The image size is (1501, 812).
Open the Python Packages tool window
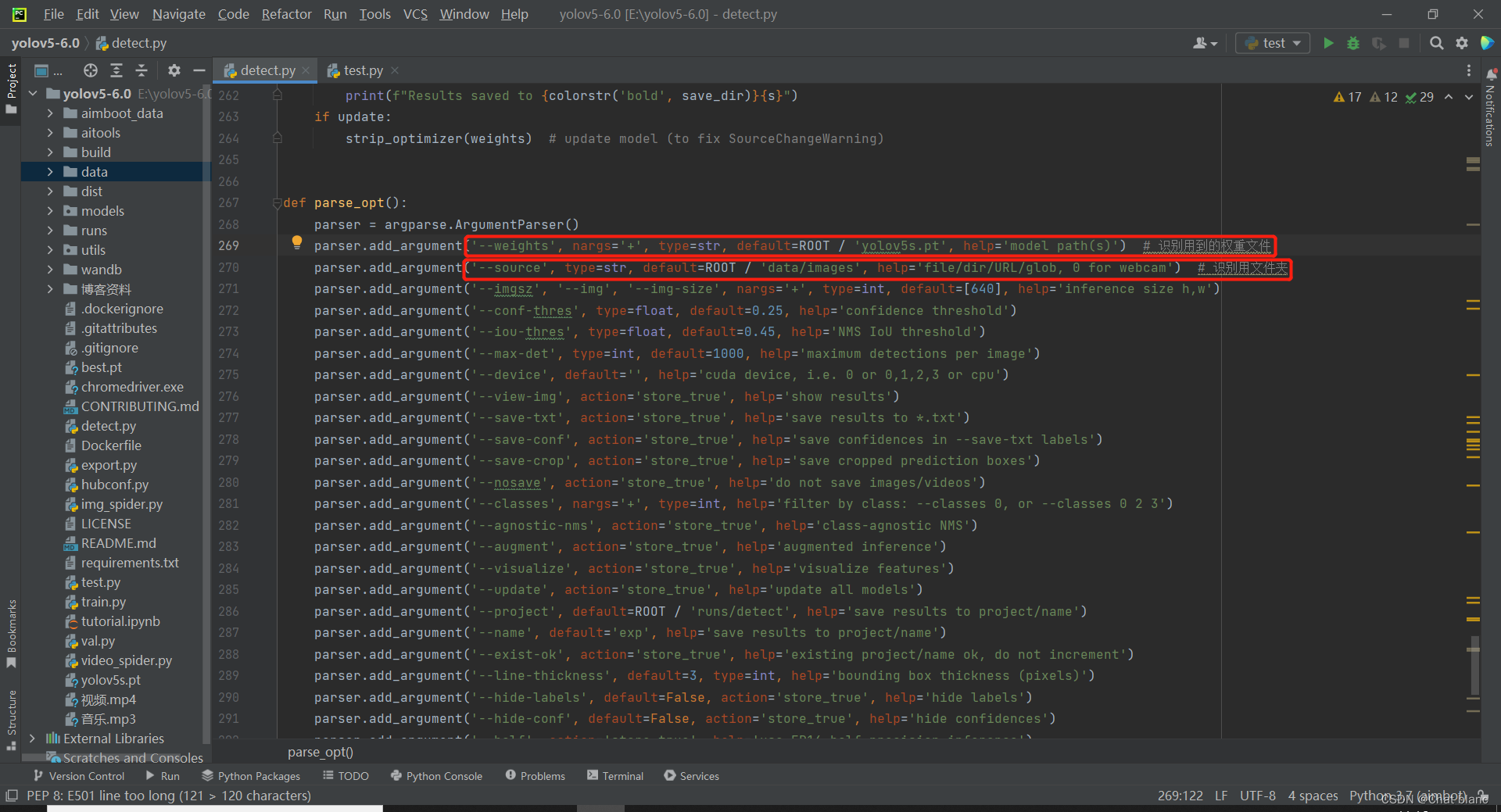[251, 776]
